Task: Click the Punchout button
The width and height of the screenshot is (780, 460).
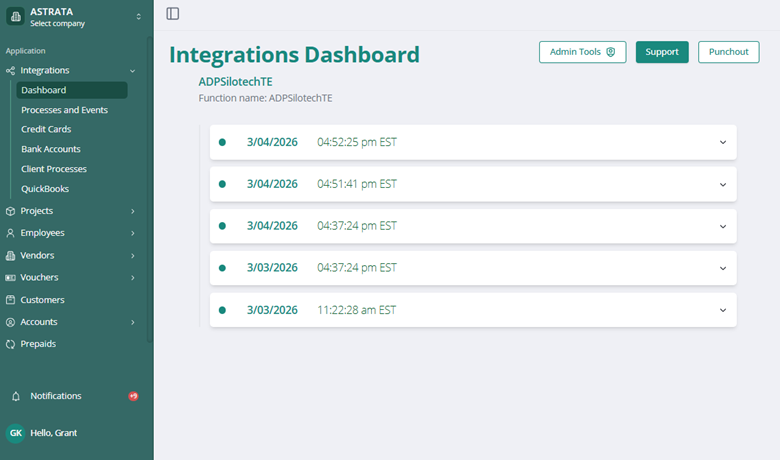Action: (x=729, y=52)
